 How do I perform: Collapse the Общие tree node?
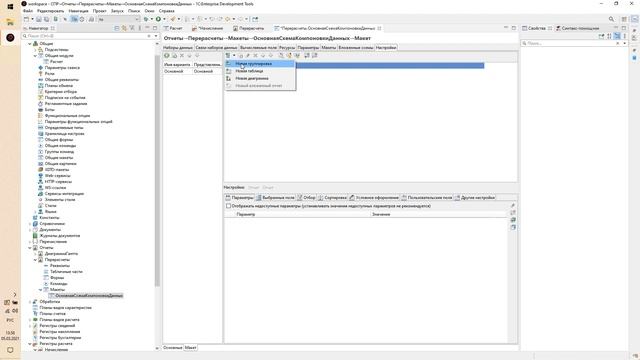click(30, 44)
